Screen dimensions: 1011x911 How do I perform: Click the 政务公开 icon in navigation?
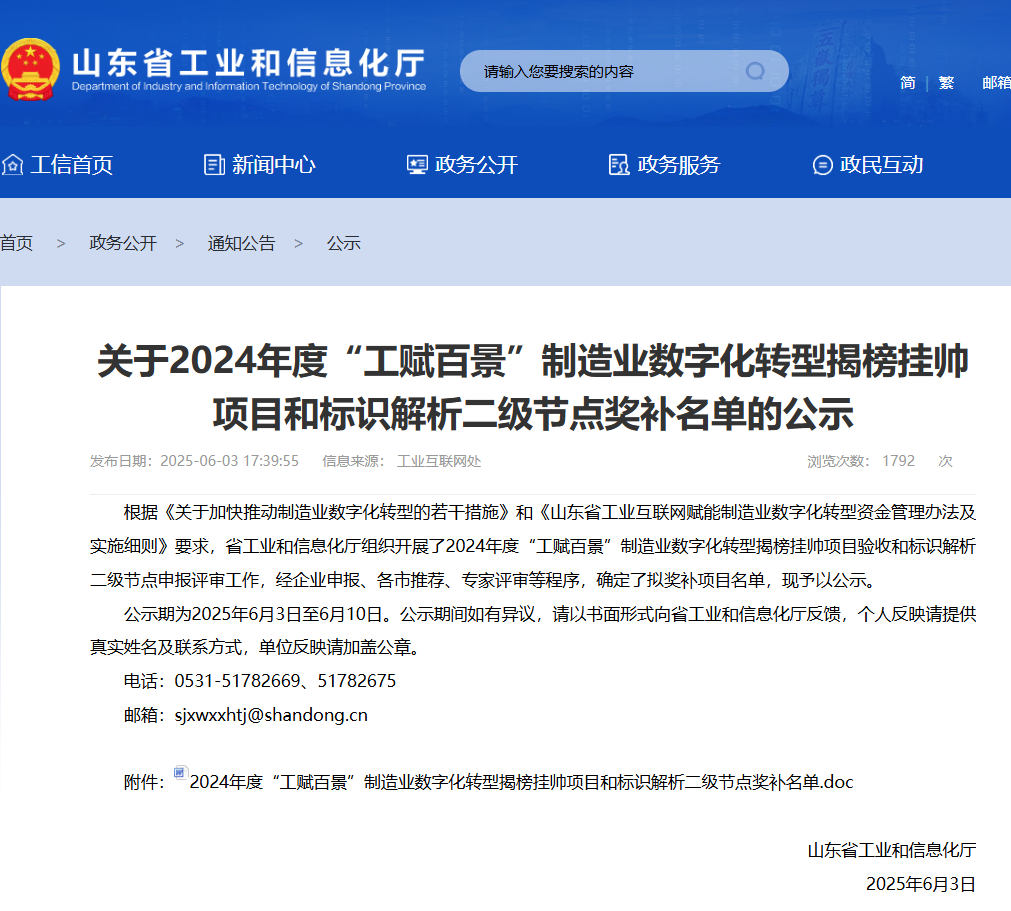[x=417, y=165]
